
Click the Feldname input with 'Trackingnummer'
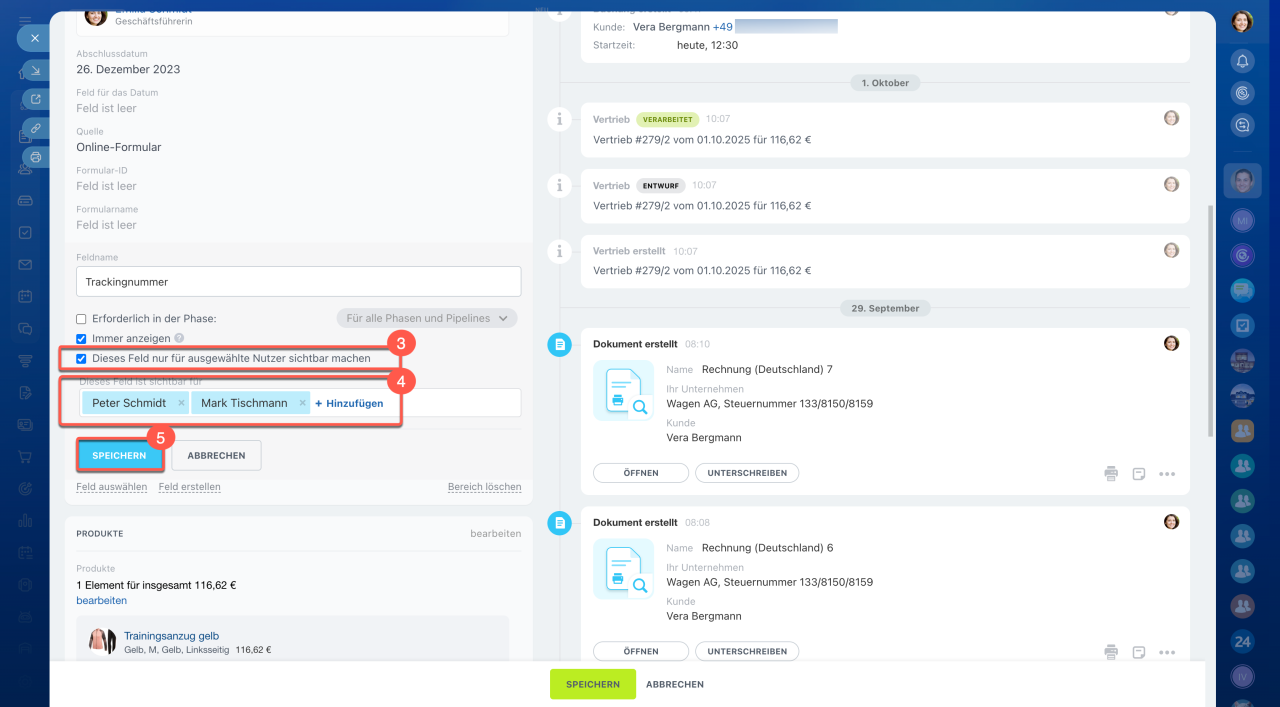click(x=298, y=282)
